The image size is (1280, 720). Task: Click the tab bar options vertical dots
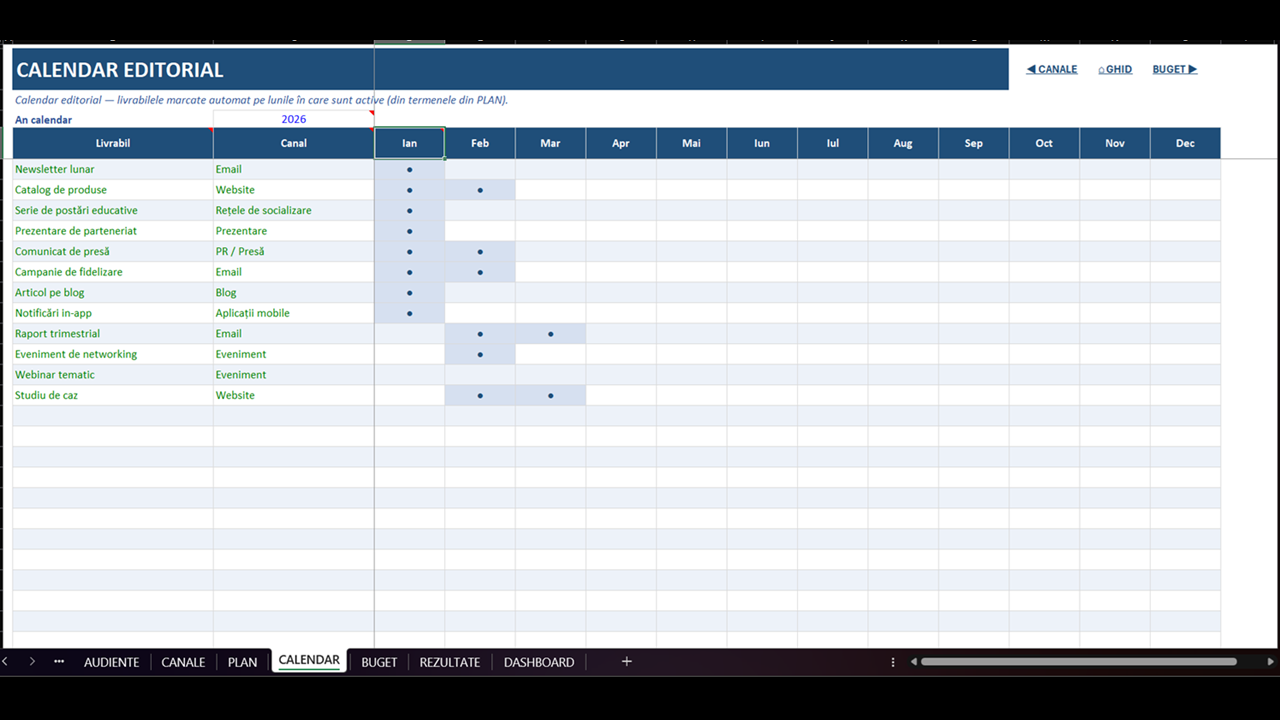(893, 662)
